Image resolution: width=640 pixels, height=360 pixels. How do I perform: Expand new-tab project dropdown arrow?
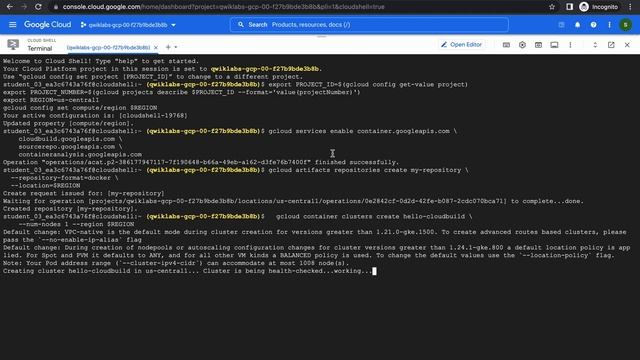click(176, 47)
